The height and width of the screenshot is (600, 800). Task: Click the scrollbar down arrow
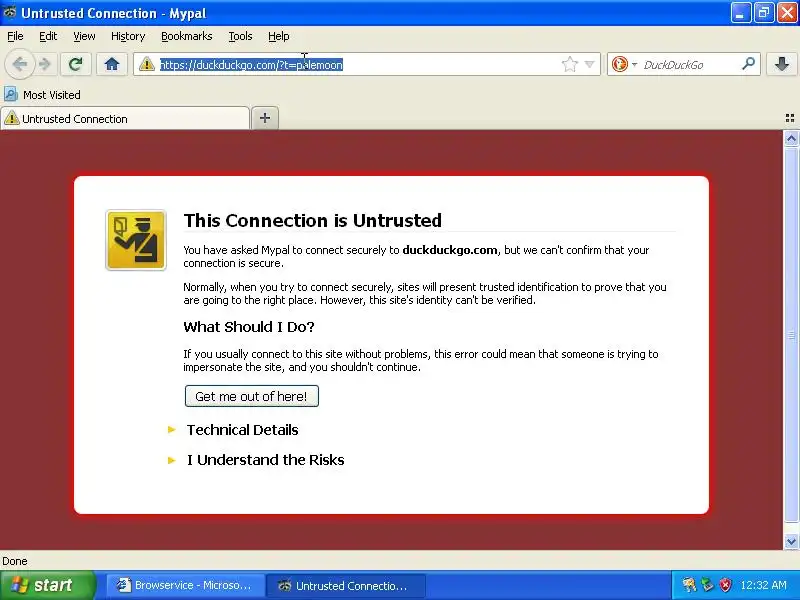(x=791, y=541)
